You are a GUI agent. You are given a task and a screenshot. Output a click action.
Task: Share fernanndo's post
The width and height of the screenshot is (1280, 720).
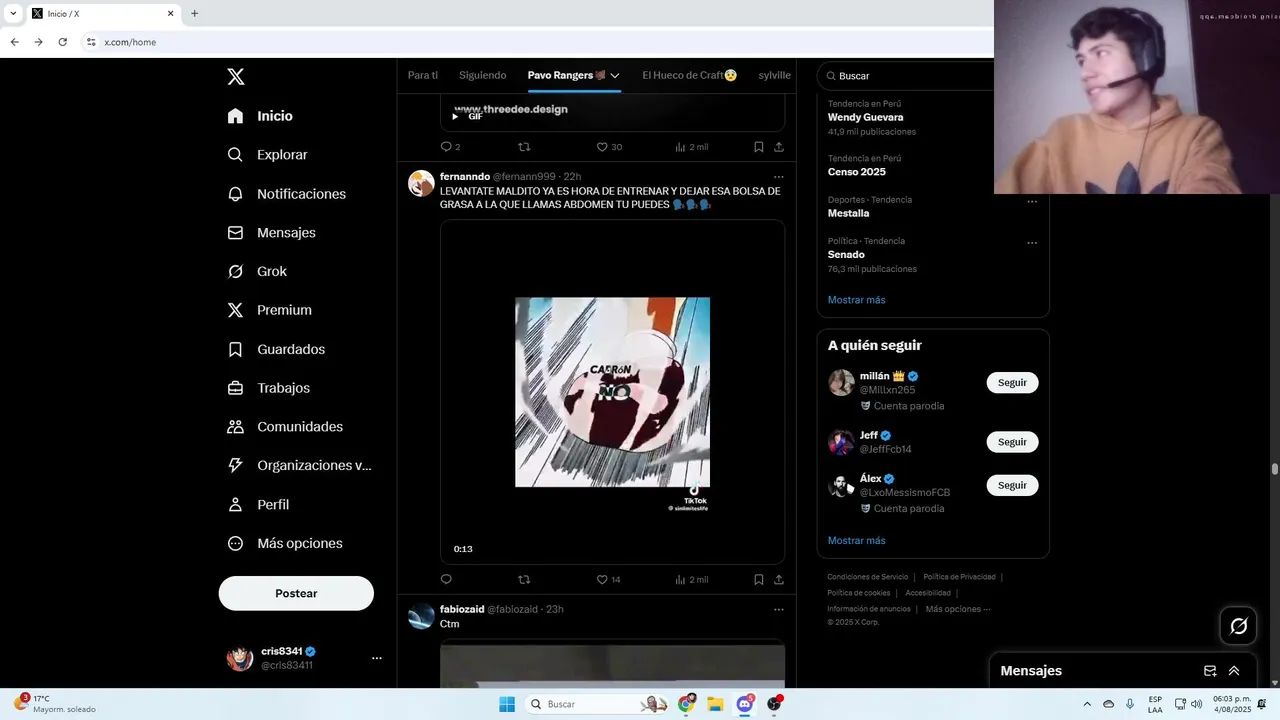pos(779,580)
